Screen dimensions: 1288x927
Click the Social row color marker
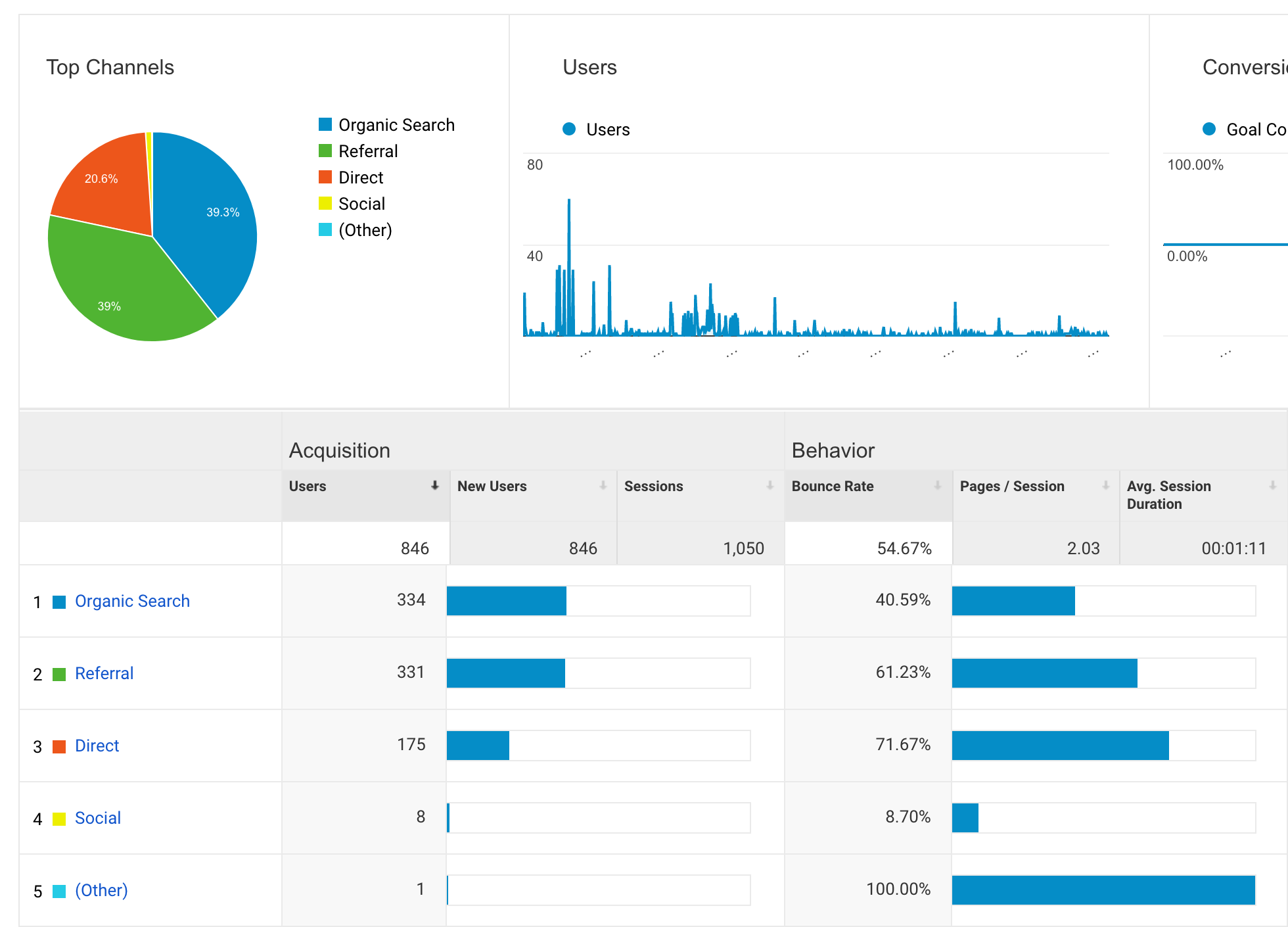(x=59, y=819)
